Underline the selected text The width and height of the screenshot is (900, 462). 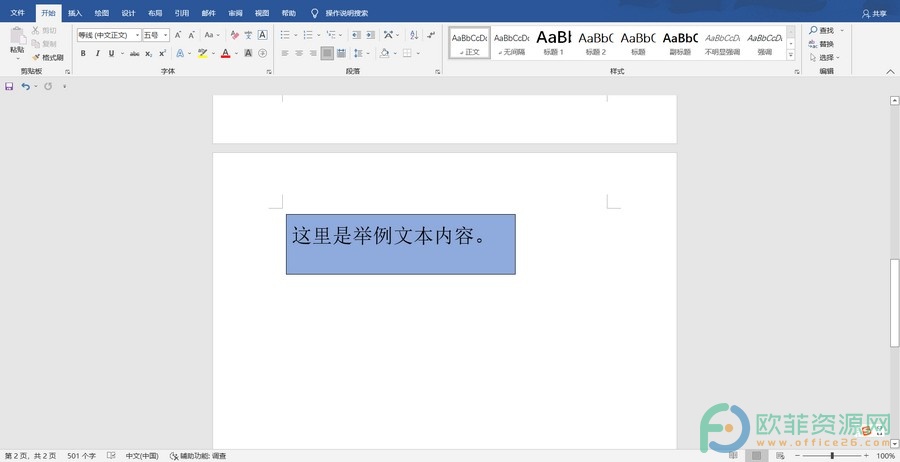(111, 53)
